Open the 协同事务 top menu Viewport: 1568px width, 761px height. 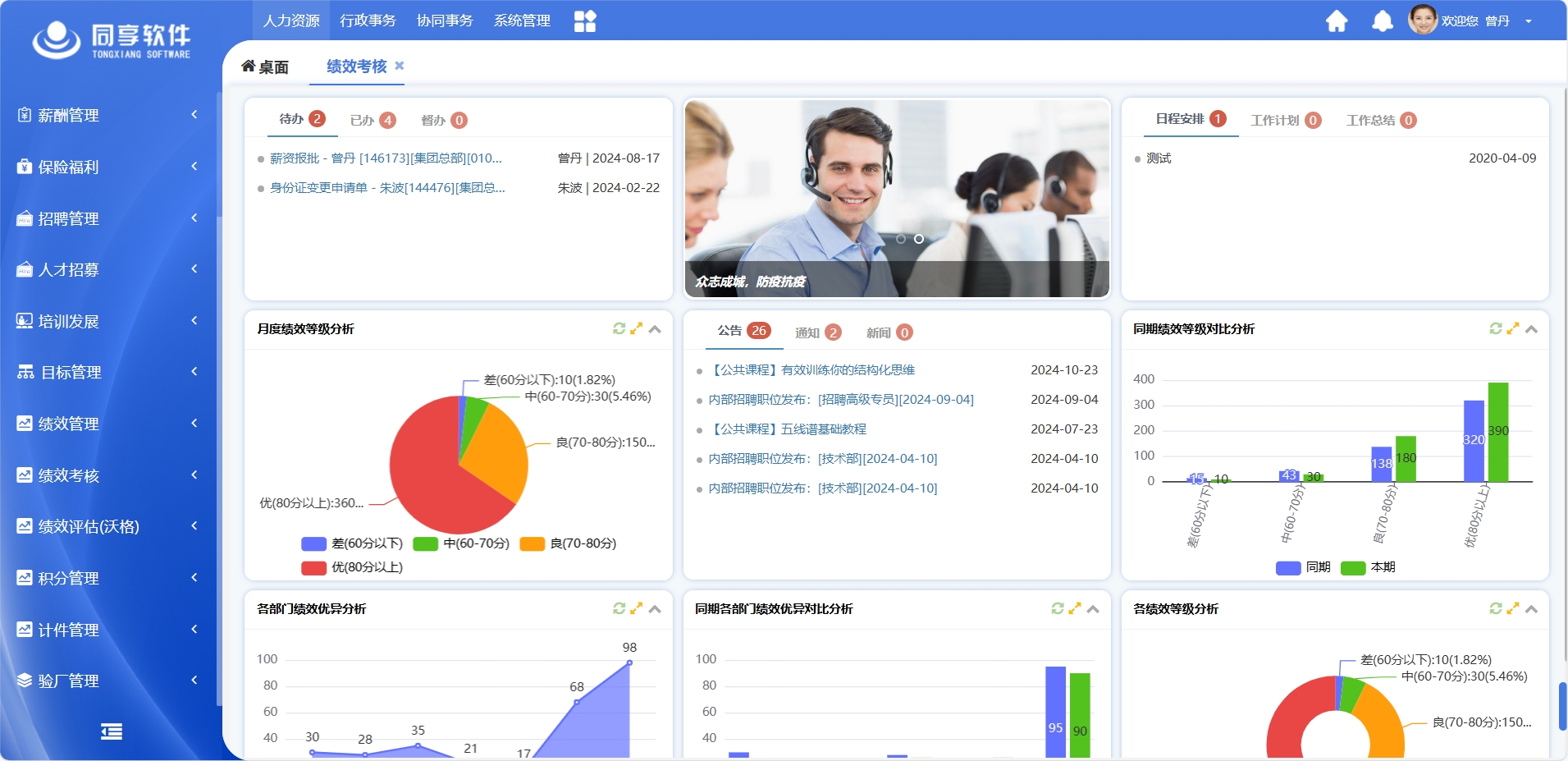coord(445,21)
